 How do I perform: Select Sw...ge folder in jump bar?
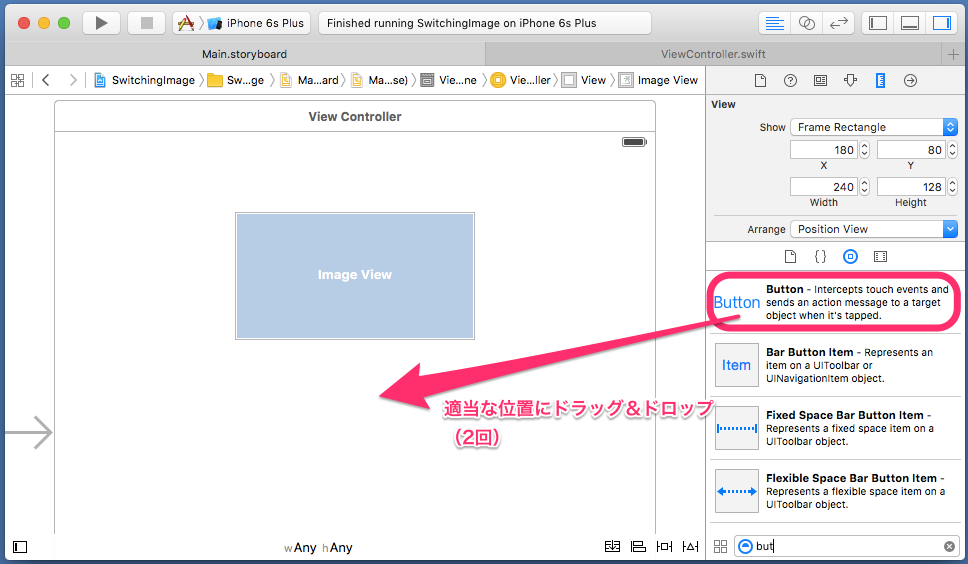(236, 80)
